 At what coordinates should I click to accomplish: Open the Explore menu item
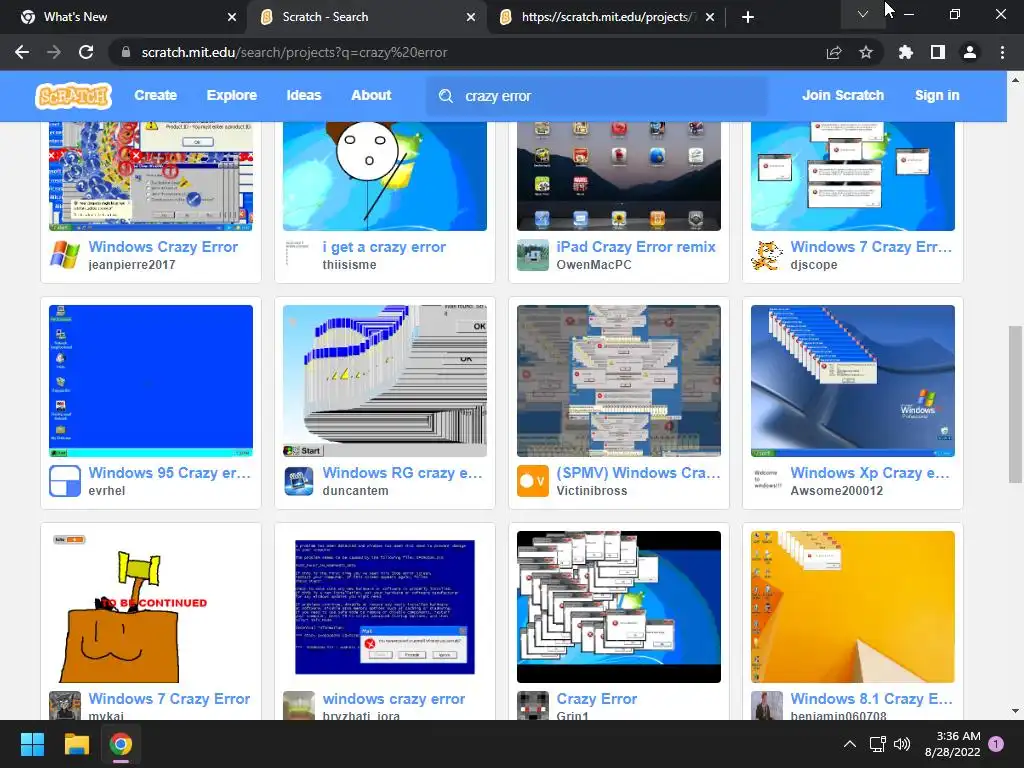coord(232,95)
